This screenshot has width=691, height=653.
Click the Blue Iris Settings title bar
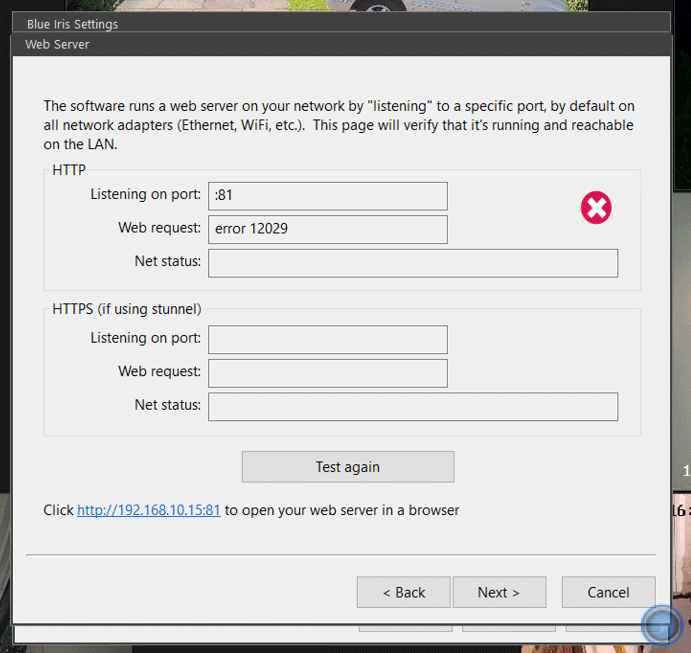point(342,24)
